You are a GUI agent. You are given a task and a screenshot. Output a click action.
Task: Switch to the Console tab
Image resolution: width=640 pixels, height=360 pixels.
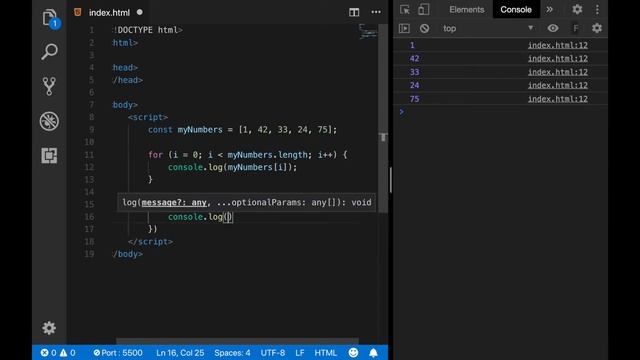coord(516,9)
